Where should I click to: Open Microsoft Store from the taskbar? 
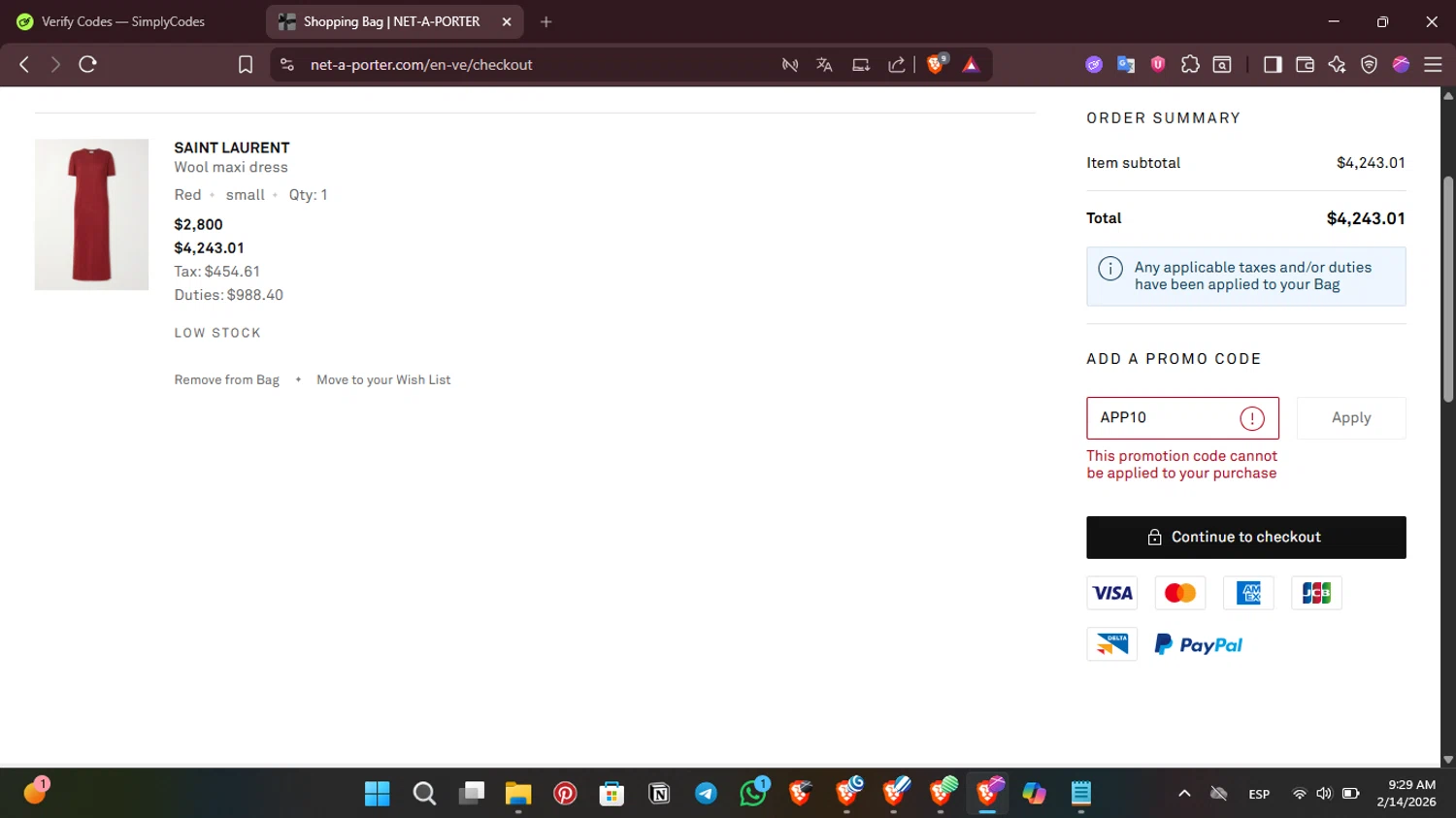coord(612,794)
